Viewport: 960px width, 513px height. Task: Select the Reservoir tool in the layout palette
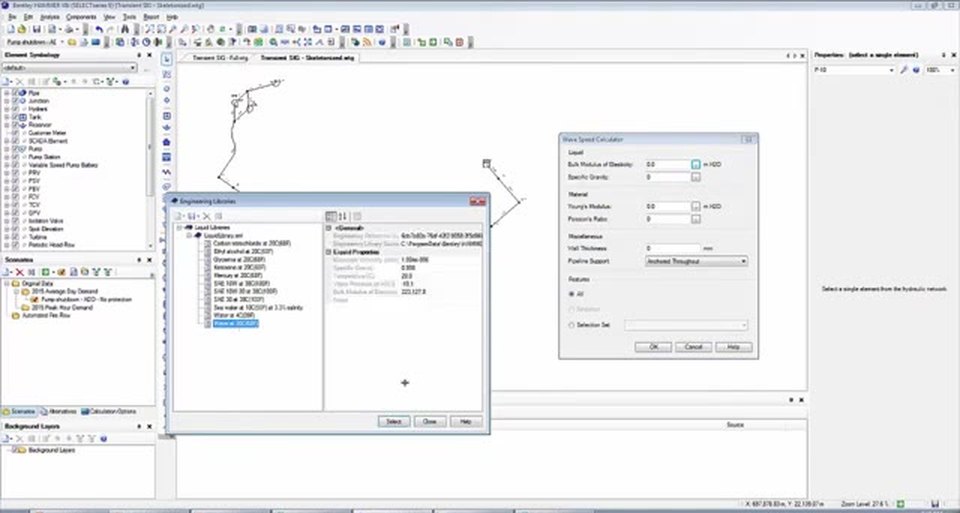tap(167, 129)
